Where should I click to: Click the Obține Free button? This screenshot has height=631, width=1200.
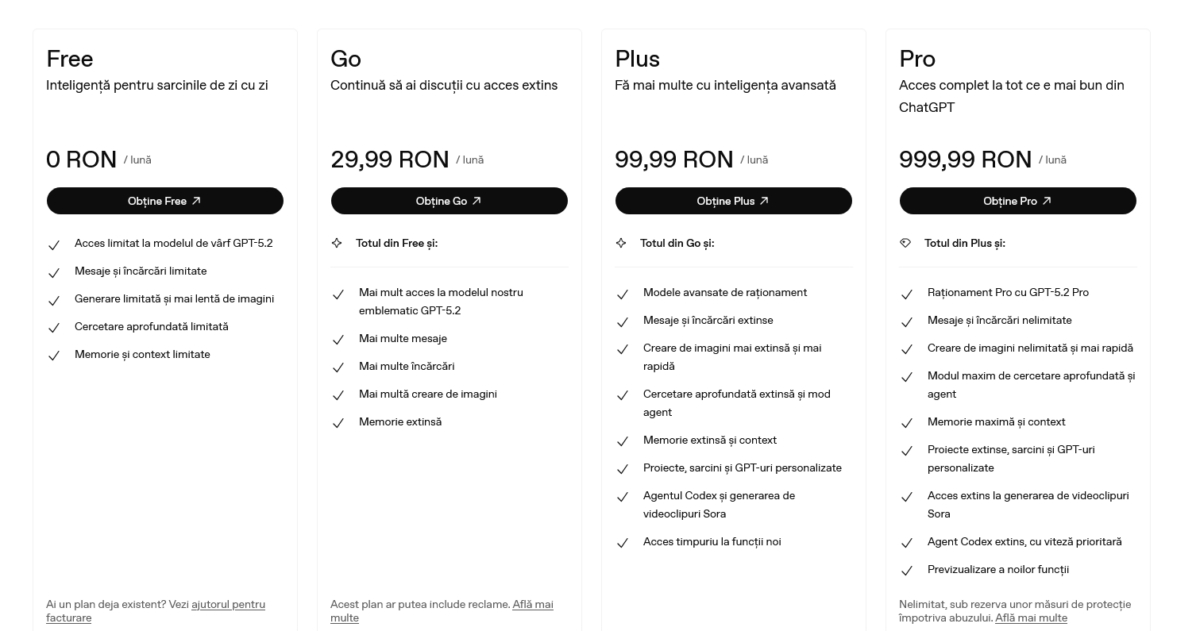pos(165,201)
